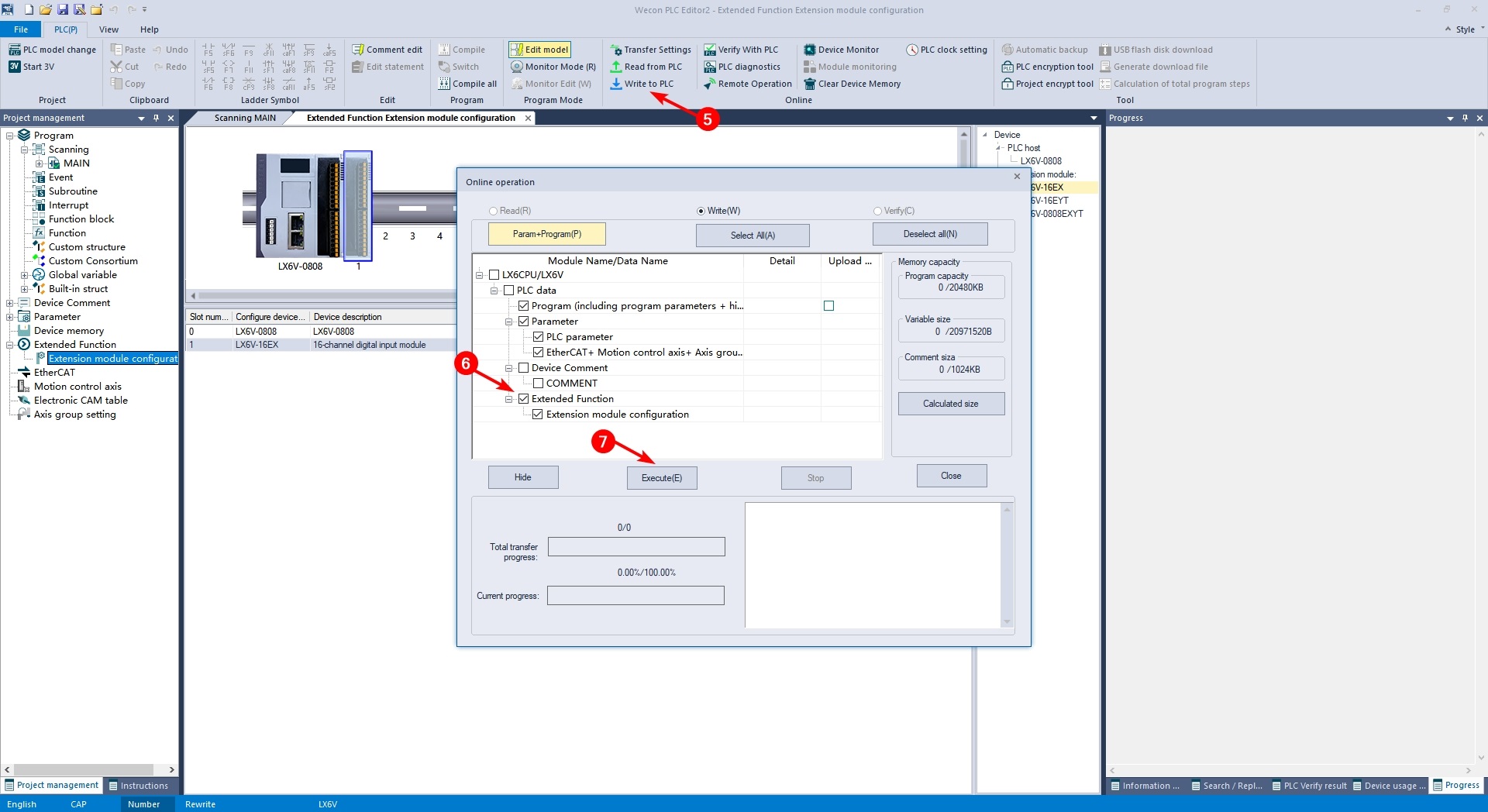The width and height of the screenshot is (1488, 812).
Task: Expand the Device Comment project node
Action: [9, 303]
